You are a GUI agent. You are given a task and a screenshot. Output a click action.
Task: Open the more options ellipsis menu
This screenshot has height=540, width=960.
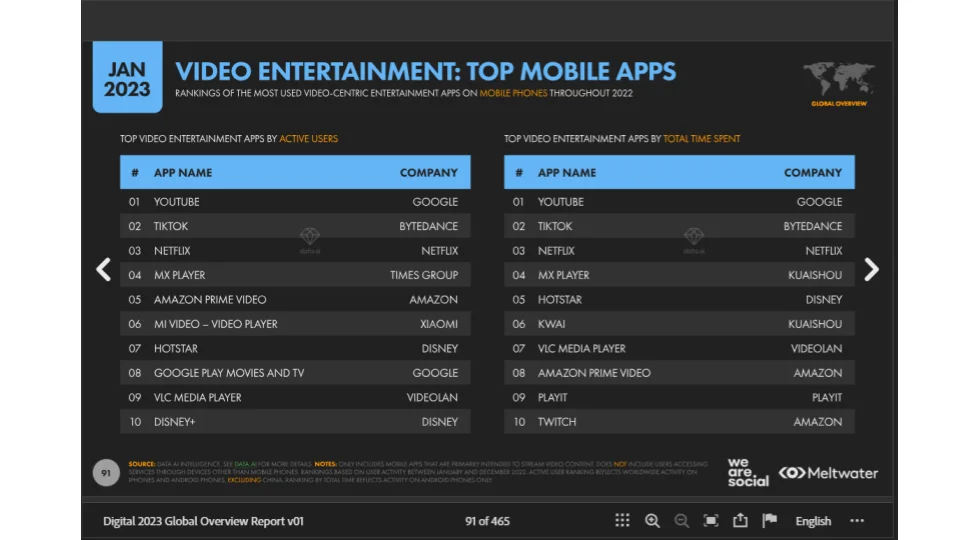click(857, 521)
